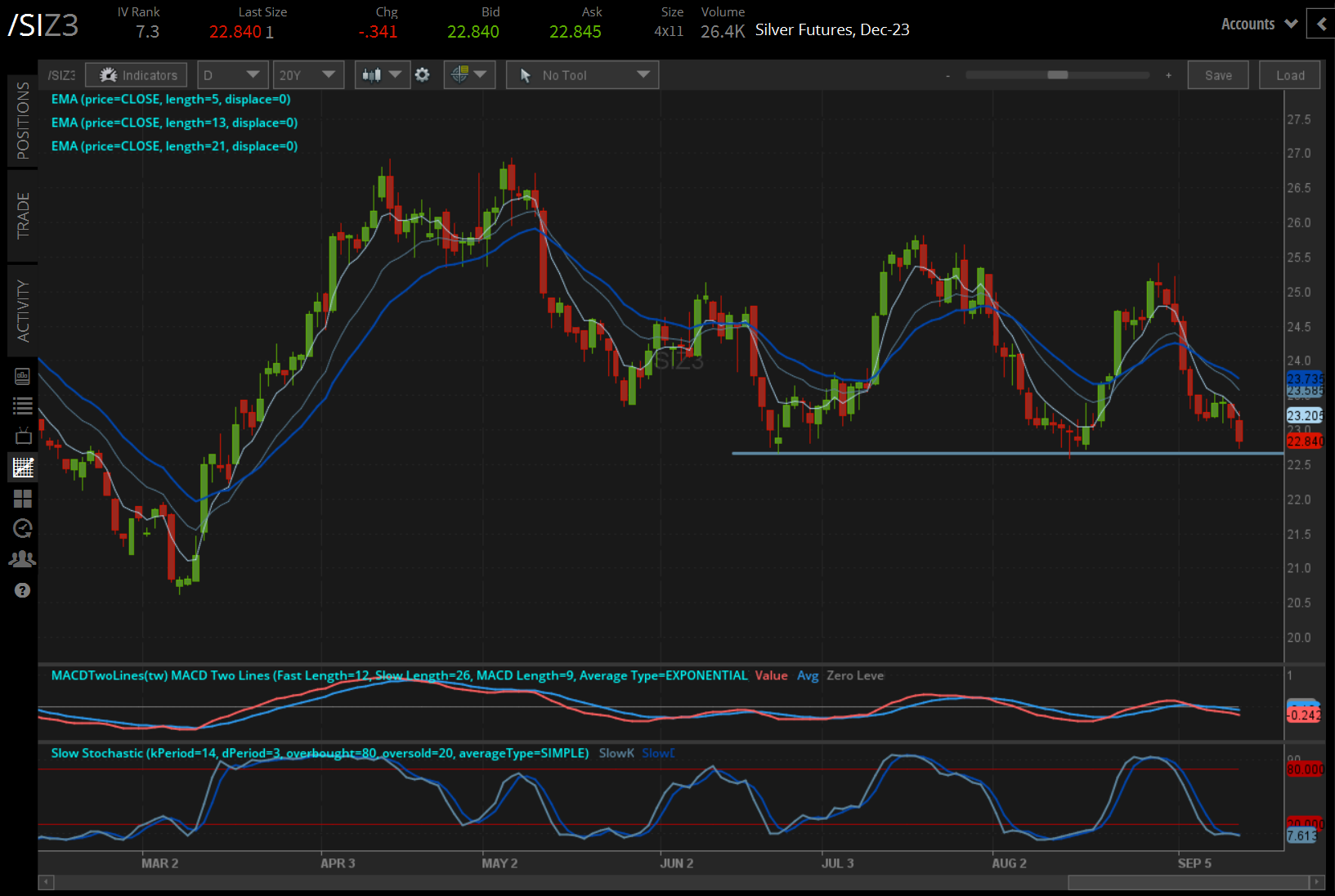Click the question mark help icon
This screenshot has height=896, width=1335.
tap(23, 590)
